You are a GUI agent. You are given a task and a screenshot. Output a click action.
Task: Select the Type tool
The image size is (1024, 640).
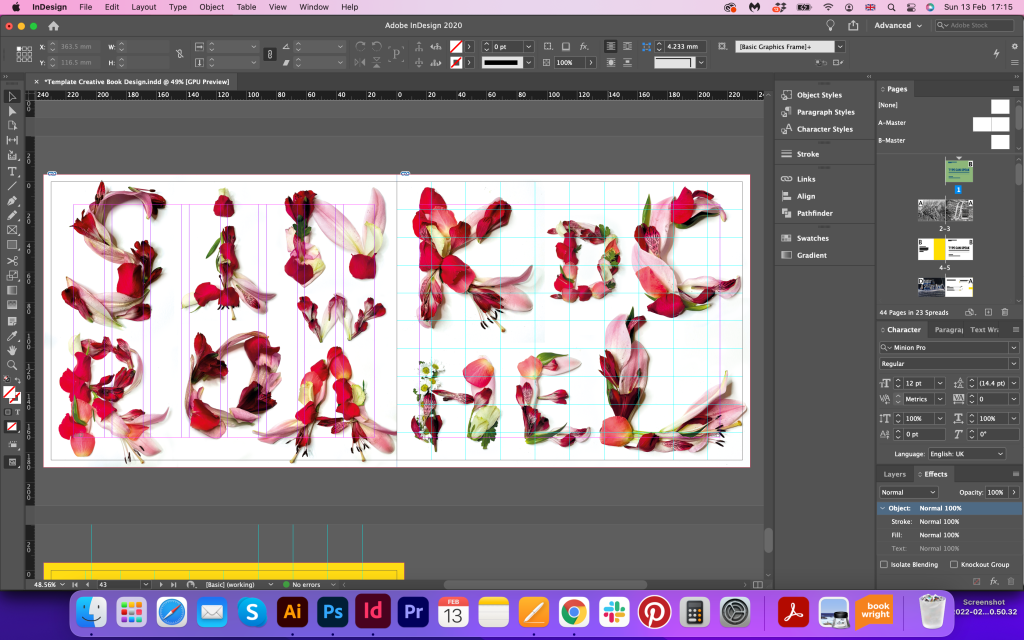12,172
